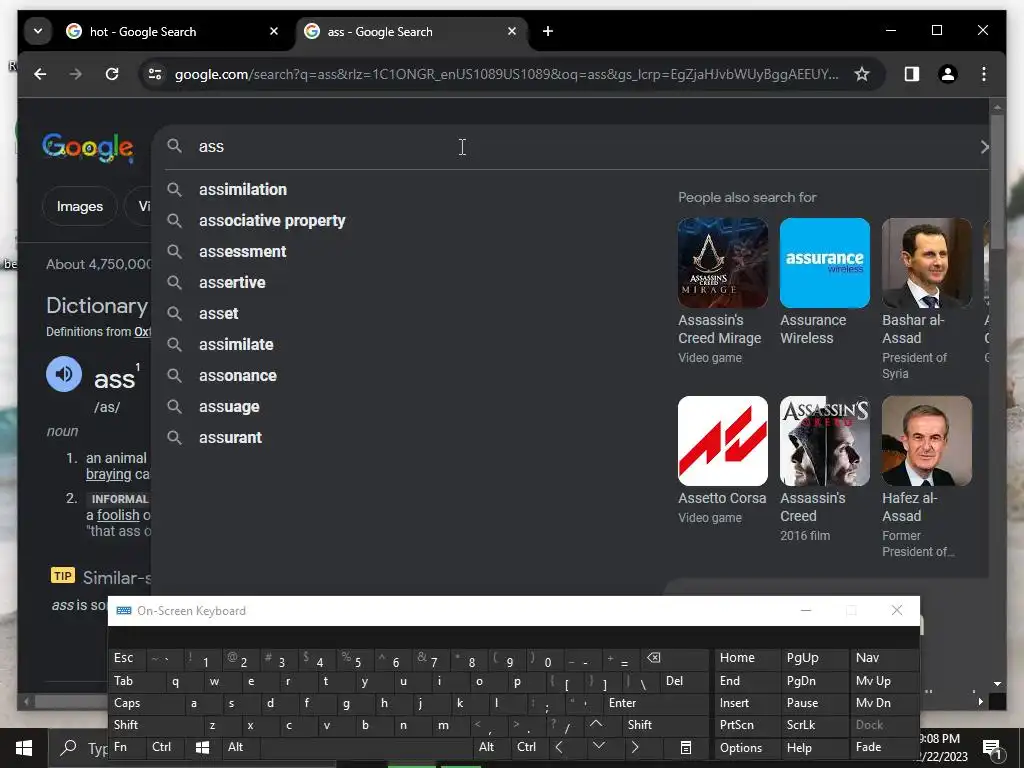
Task: Open a new tab with plus button
Action: coord(548,31)
